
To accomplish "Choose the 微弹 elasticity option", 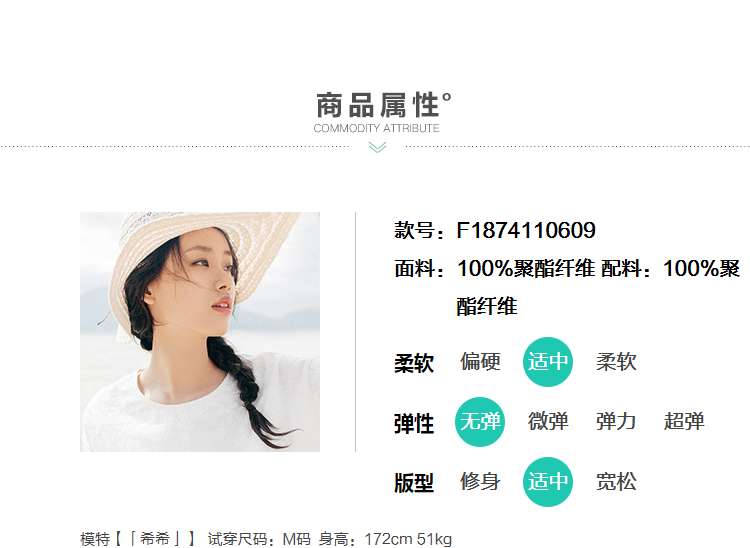I will [548, 422].
